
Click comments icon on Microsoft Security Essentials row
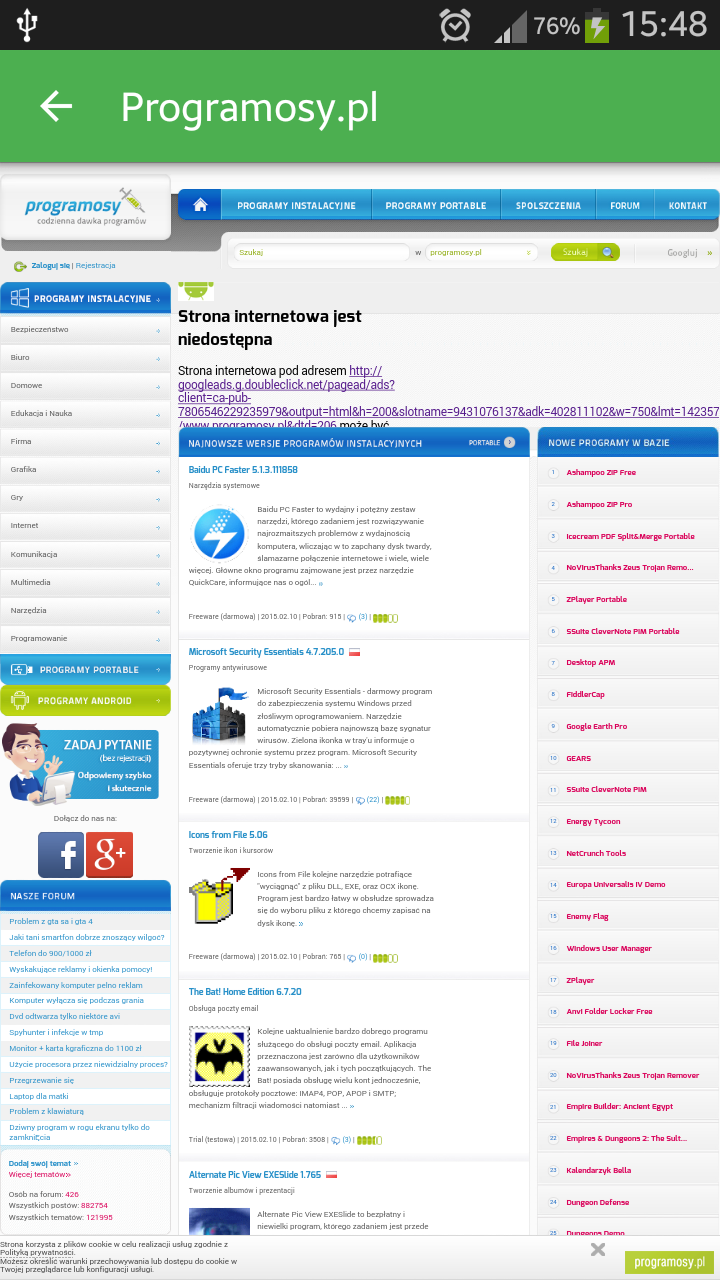point(359,799)
